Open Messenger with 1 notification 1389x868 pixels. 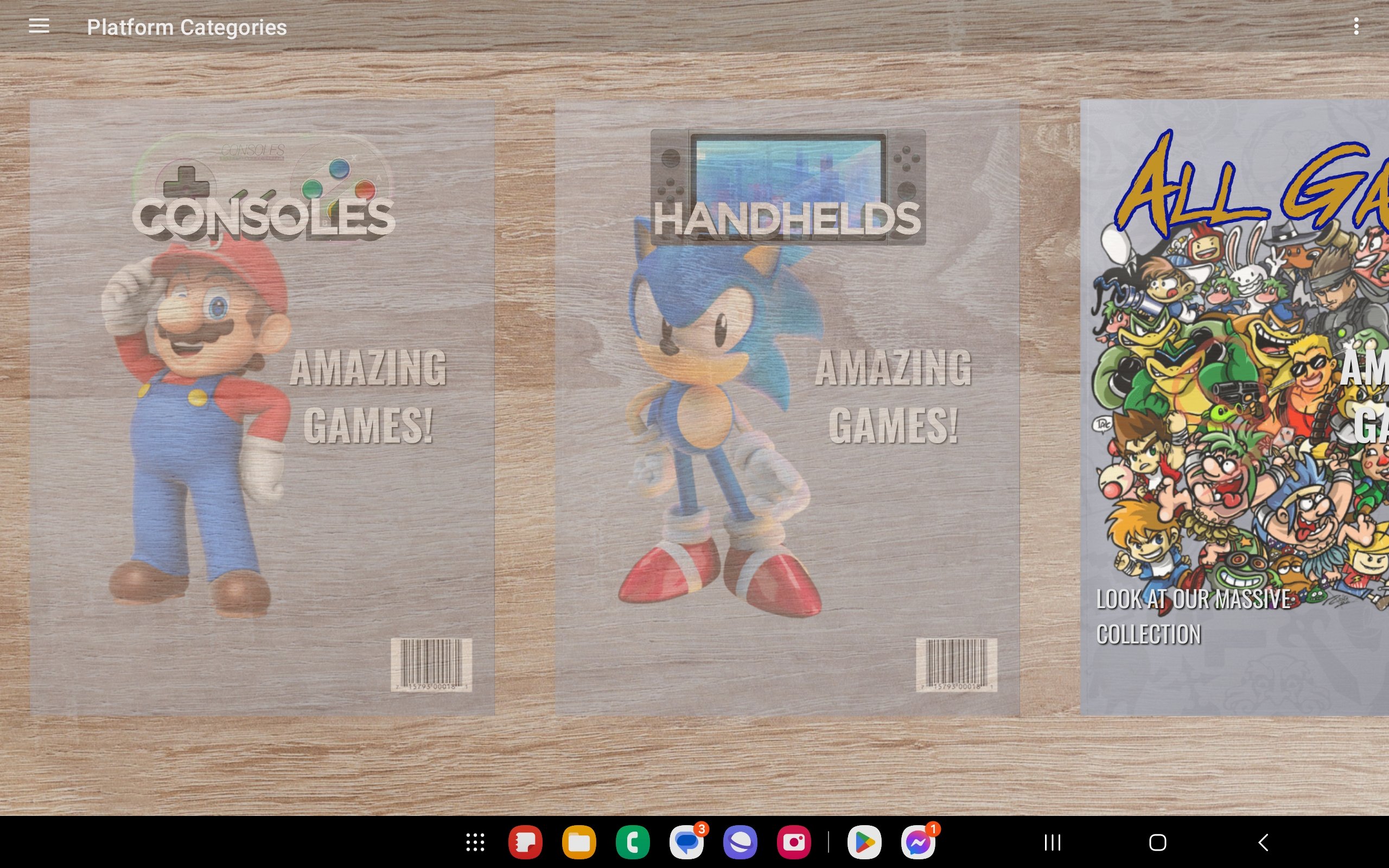point(918,842)
